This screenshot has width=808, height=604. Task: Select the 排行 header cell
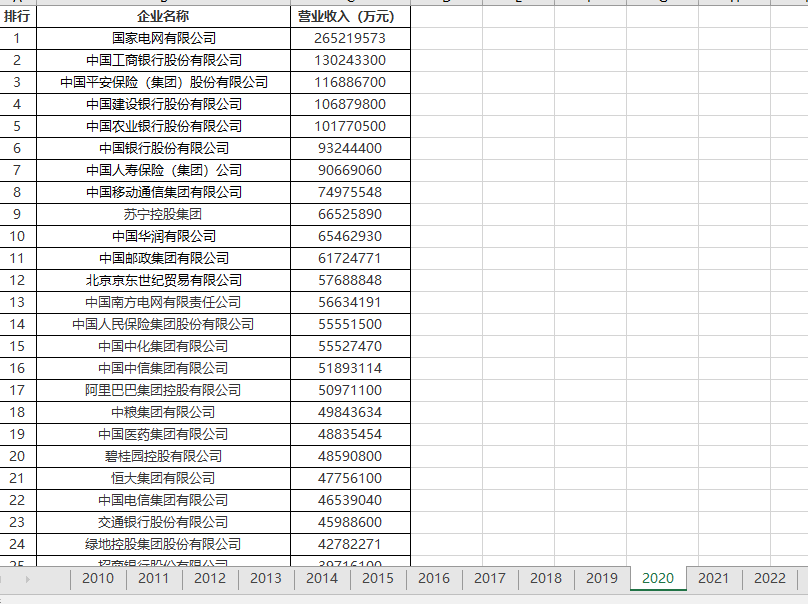18,16
